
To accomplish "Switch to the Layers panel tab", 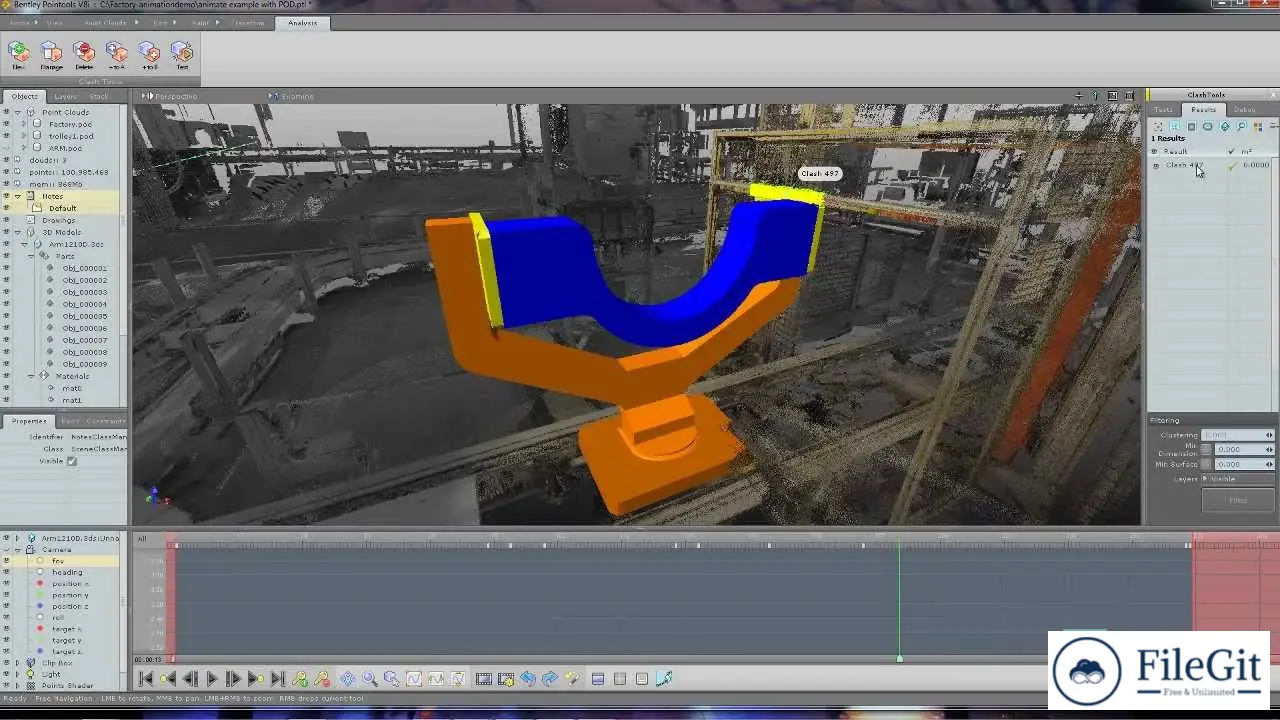I will pos(65,96).
